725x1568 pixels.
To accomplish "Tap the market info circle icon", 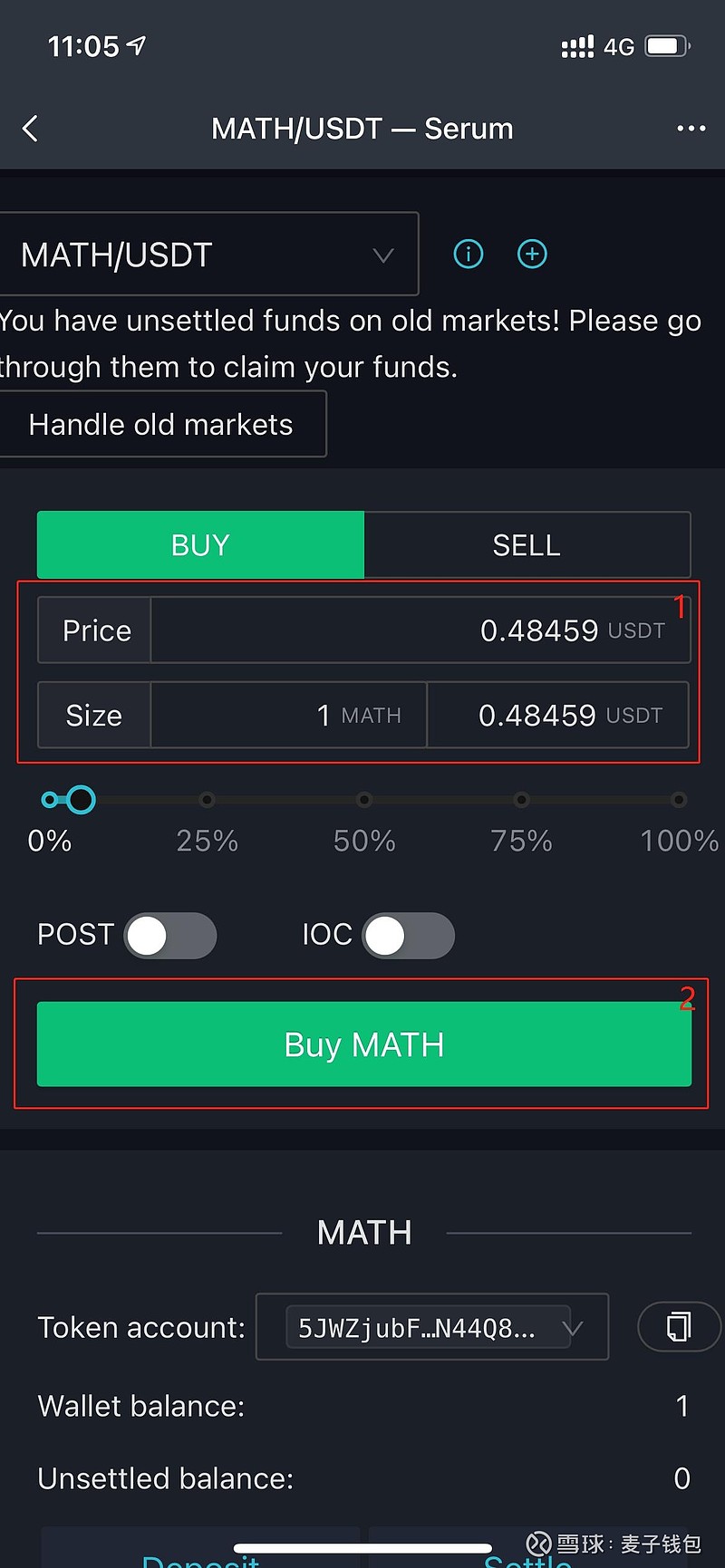I will [x=469, y=254].
